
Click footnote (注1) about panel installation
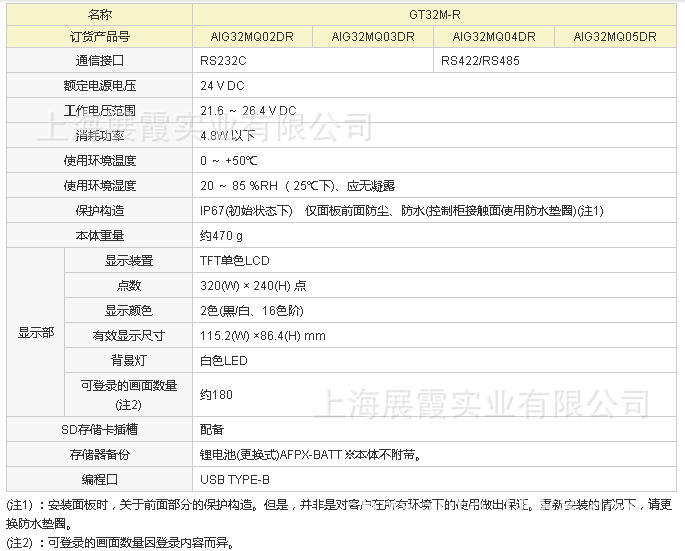click(339, 514)
